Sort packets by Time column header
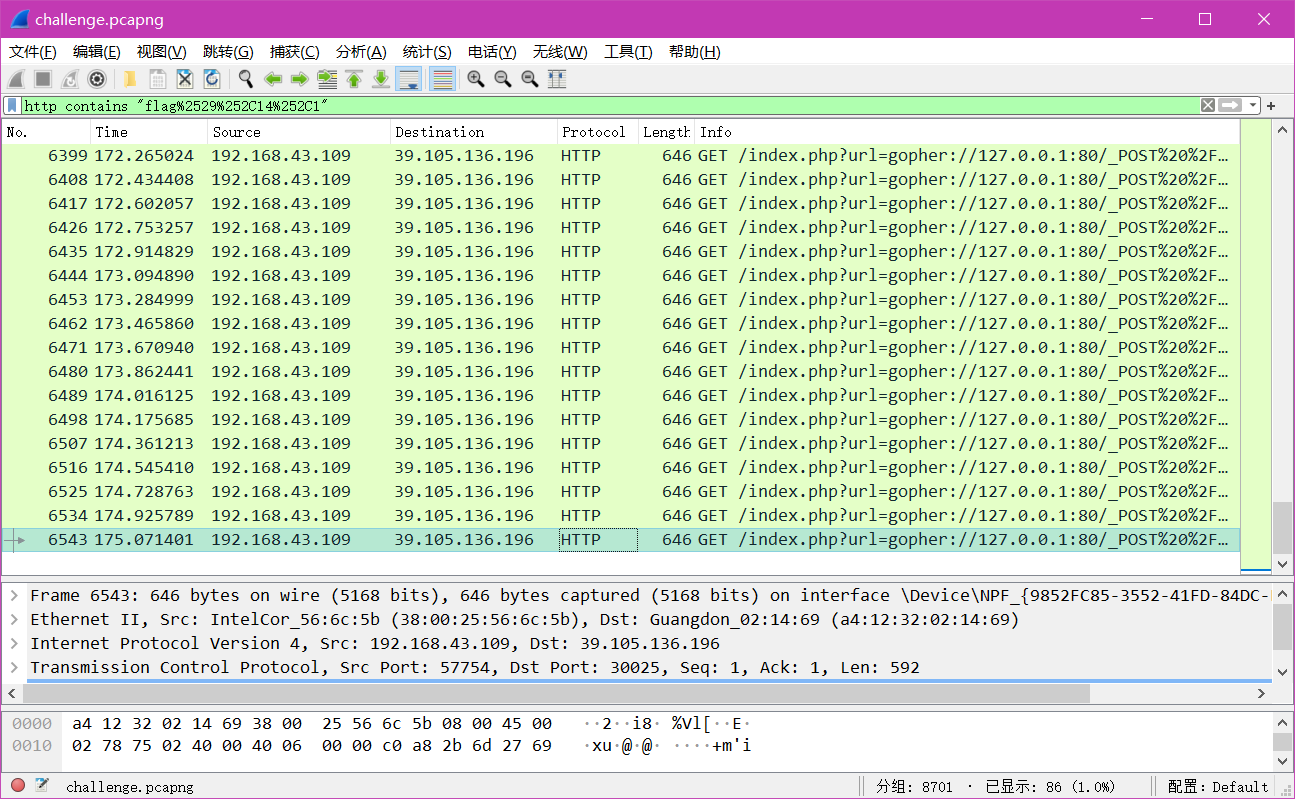Viewport: 1295px width, 799px height. (149, 132)
